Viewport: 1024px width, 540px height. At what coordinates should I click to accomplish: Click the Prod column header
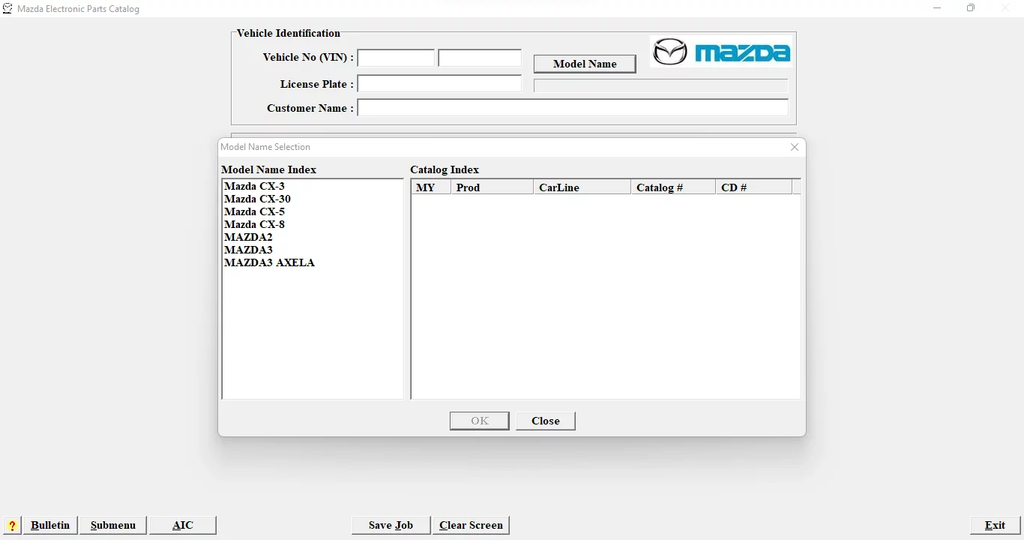tap(490, 187)
